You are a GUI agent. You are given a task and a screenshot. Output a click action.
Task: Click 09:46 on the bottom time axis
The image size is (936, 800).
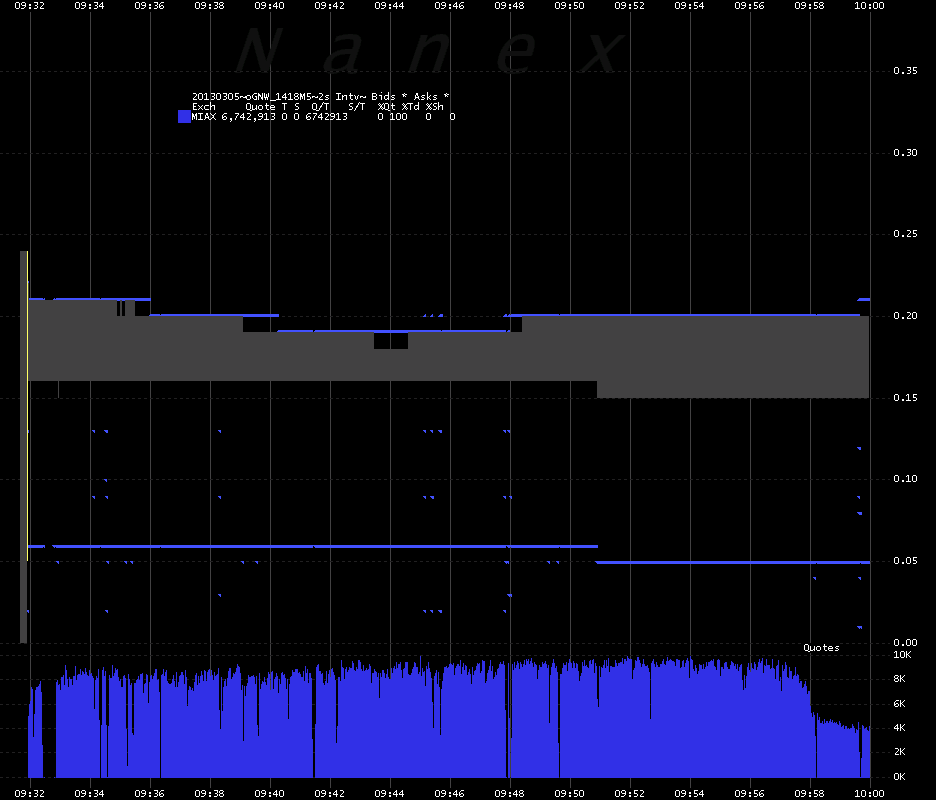click(x=449, y=794)
